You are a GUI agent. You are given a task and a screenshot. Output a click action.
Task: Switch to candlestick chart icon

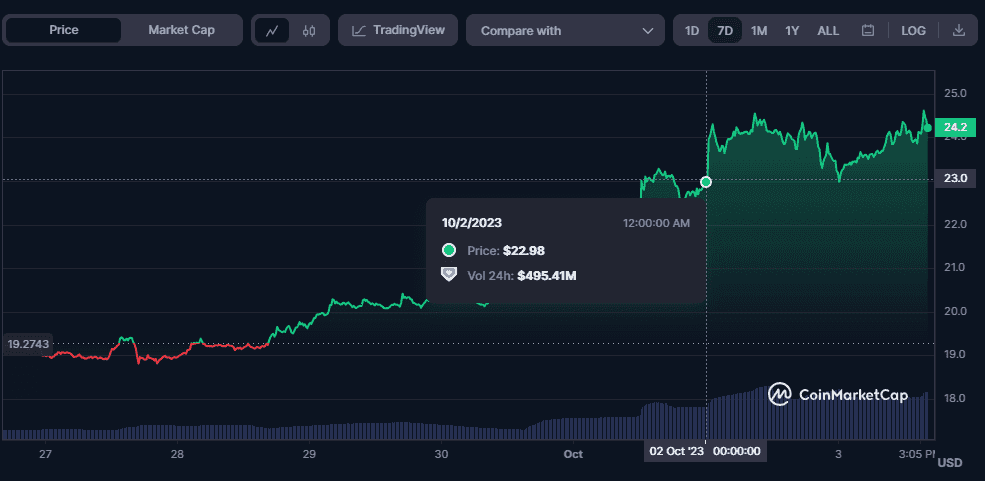pyautogui.click(x=309, y=30)
